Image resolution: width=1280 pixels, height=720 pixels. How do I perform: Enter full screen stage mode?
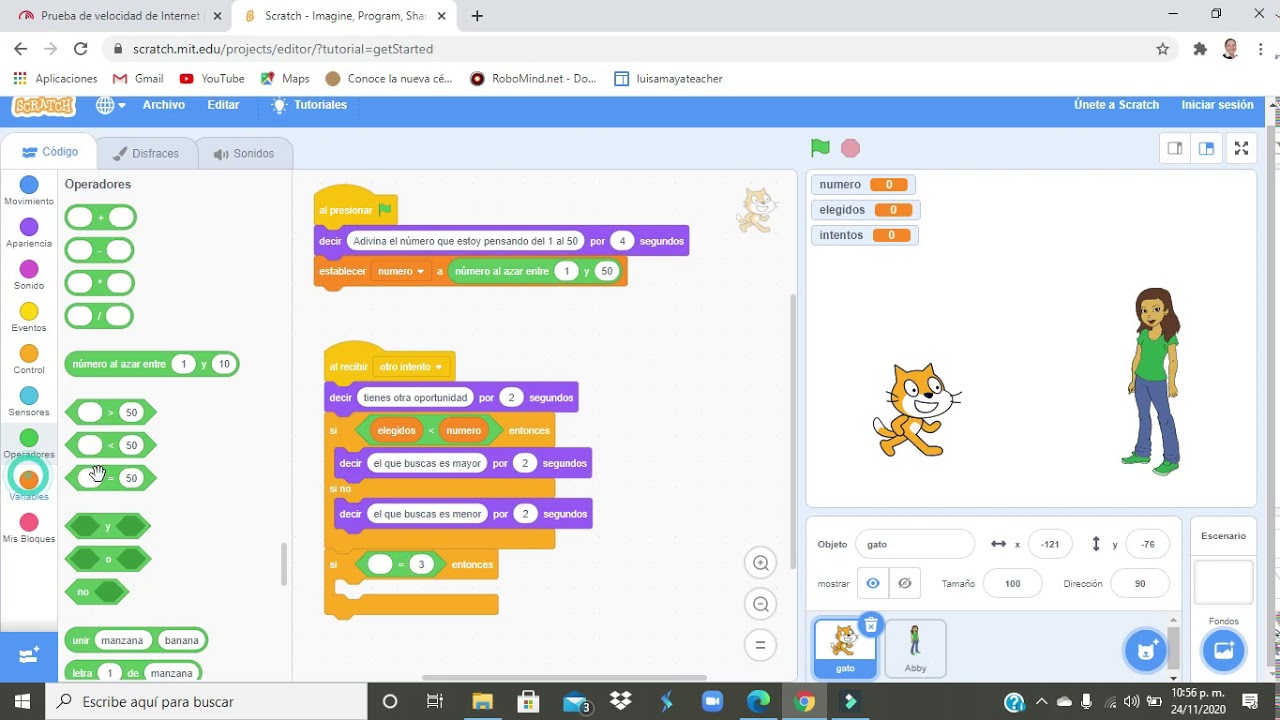point(1241,148)
